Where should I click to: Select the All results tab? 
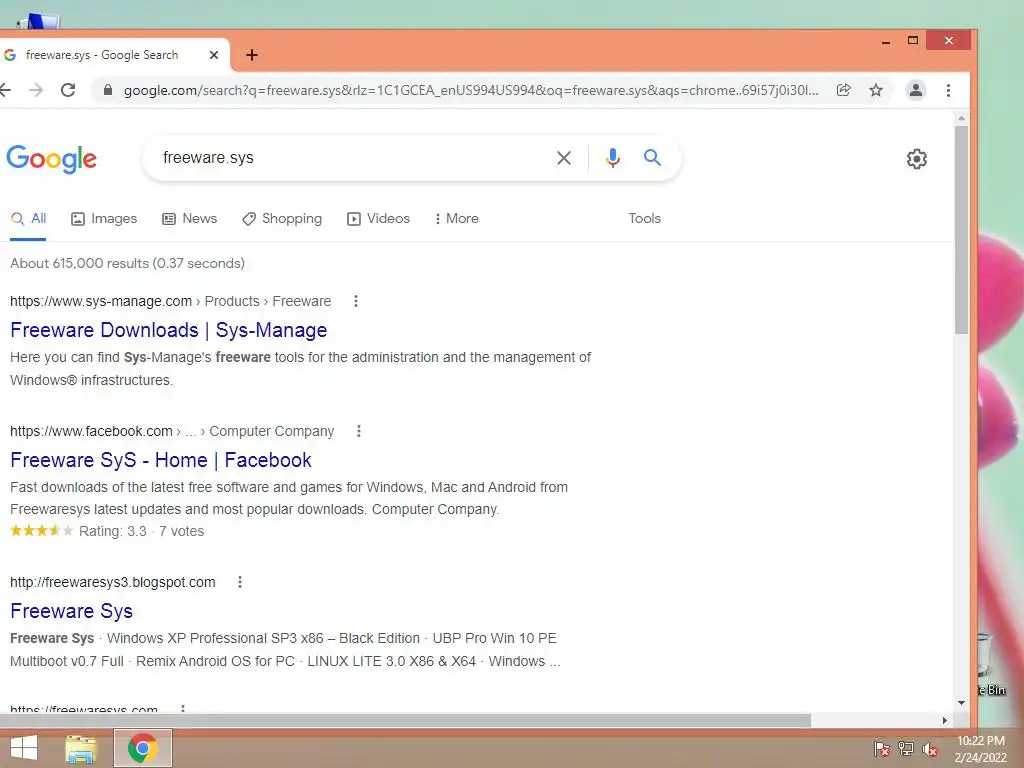tap(29, 219)
